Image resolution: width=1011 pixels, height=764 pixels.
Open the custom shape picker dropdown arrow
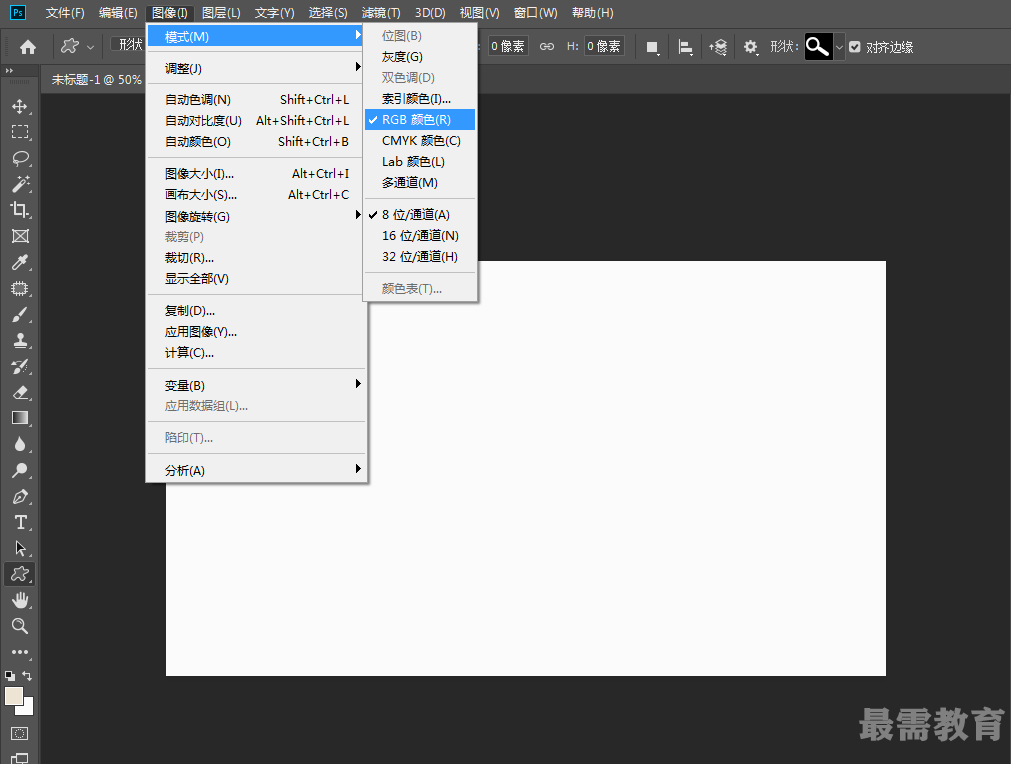(839, 47)
